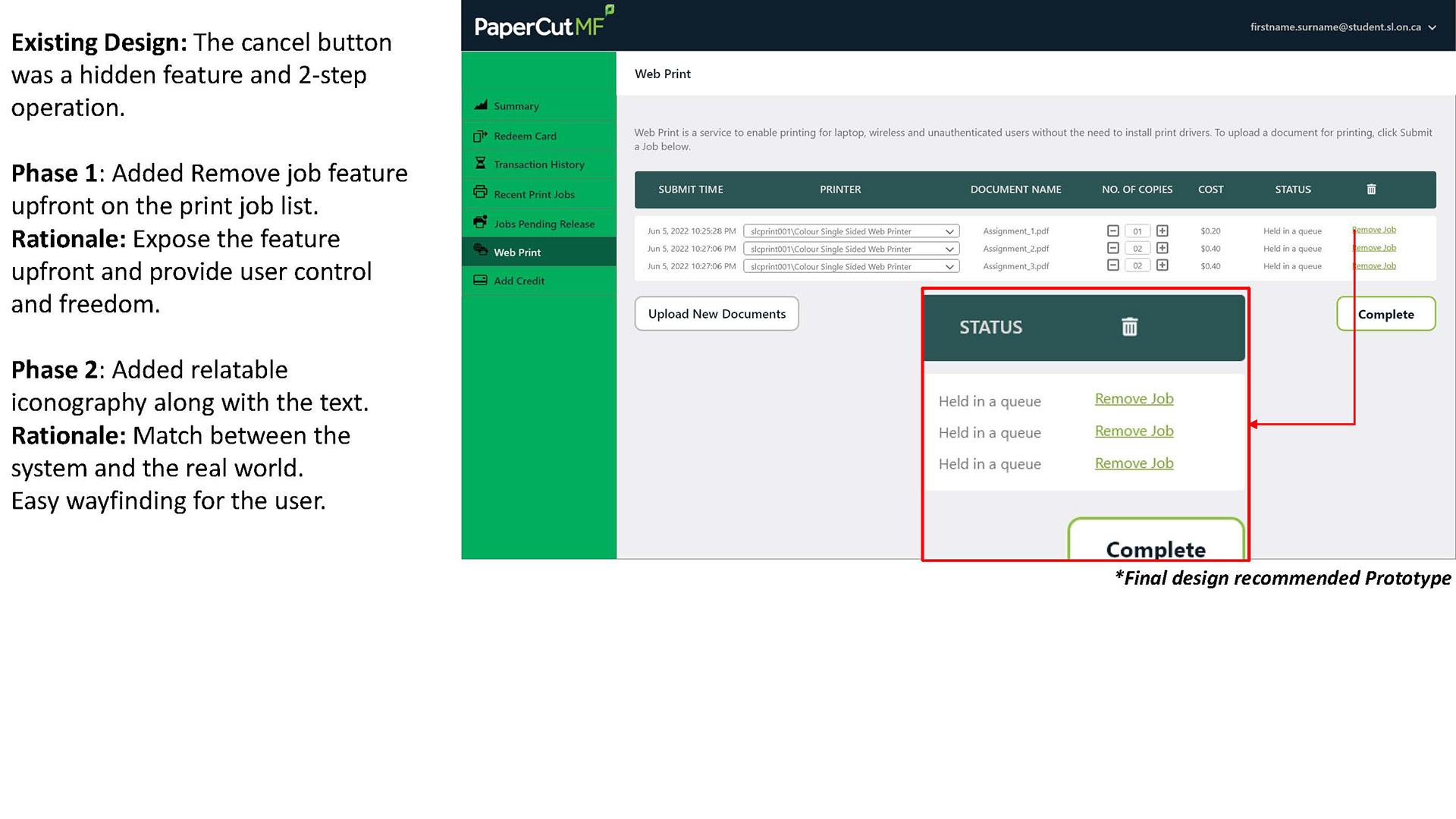The width and height of the screenshot is (1456, 819).
Task: Click the Transaction History hourglass icon
Action: 480,164
